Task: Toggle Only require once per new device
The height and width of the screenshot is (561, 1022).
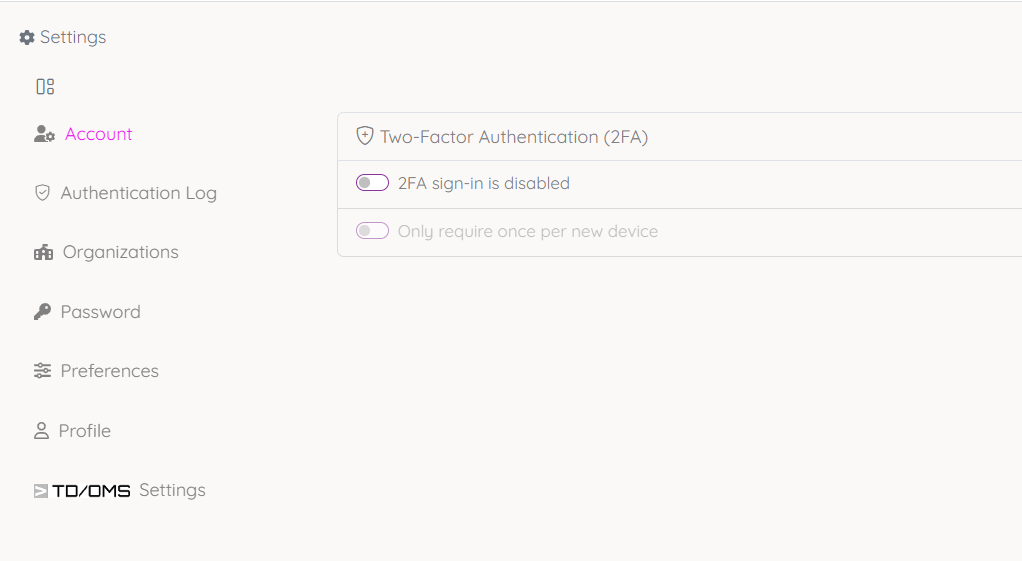Action: 372,231
